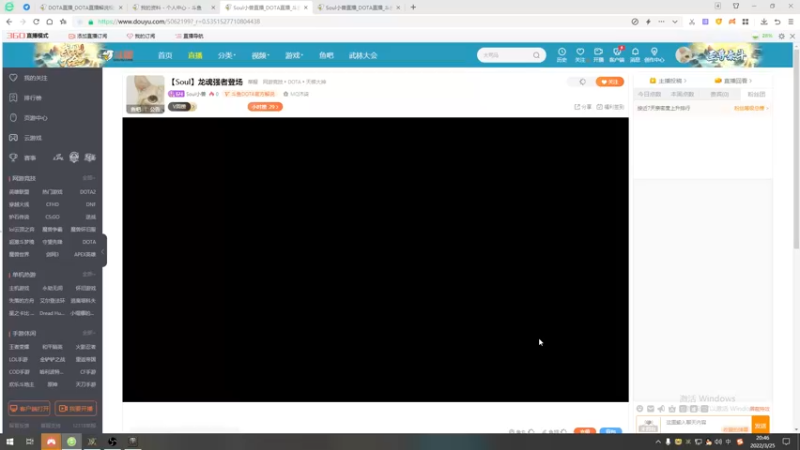Image resolution: width=800 pixels, height=450 pixels.
Task: Toggle the switch next to follow button
Action: pyautogui.click(x=582, y=82)
